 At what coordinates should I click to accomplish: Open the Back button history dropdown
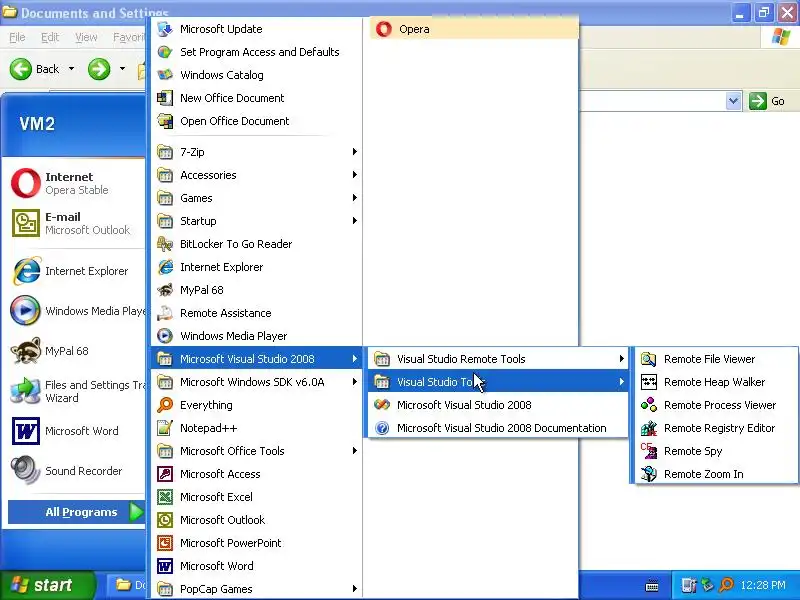[71, 68]
